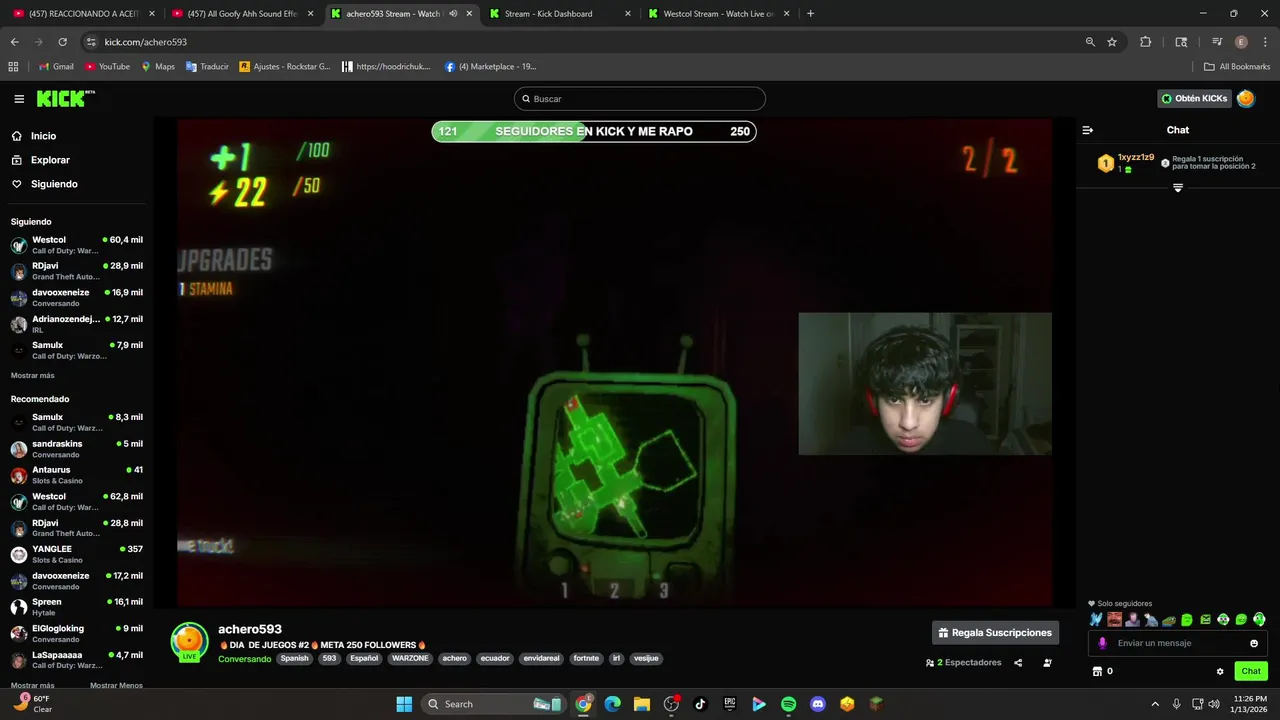The width and height of the screenshot is (1280, 720).
Task: Open All Bookmarks folder
Action: point(1237,66)
